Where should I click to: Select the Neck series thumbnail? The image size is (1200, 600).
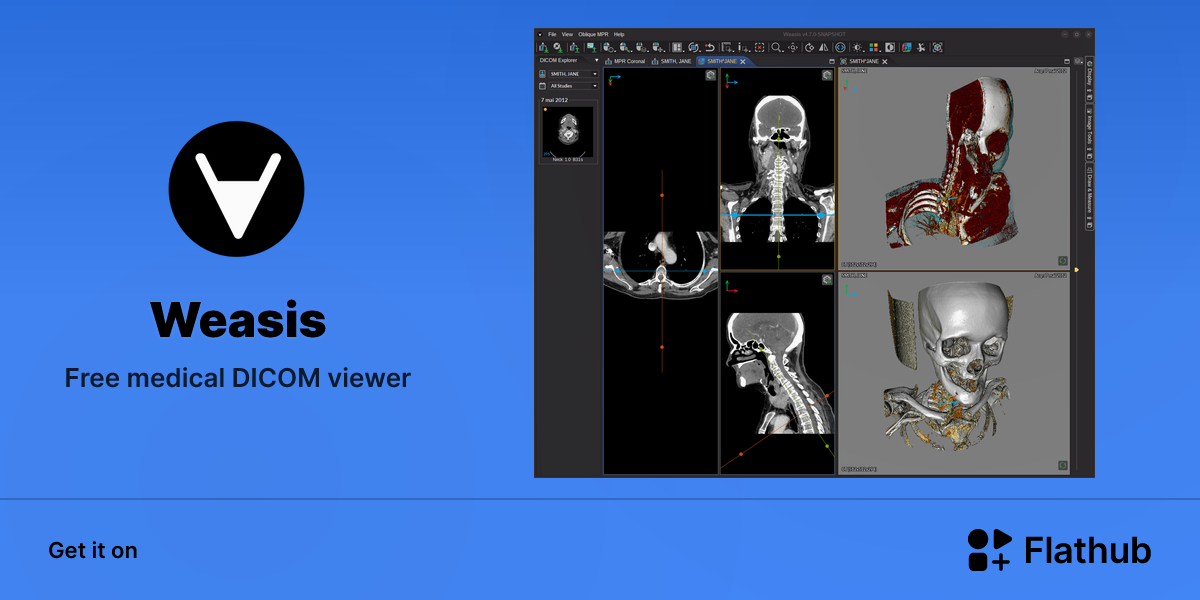point(568,131)
